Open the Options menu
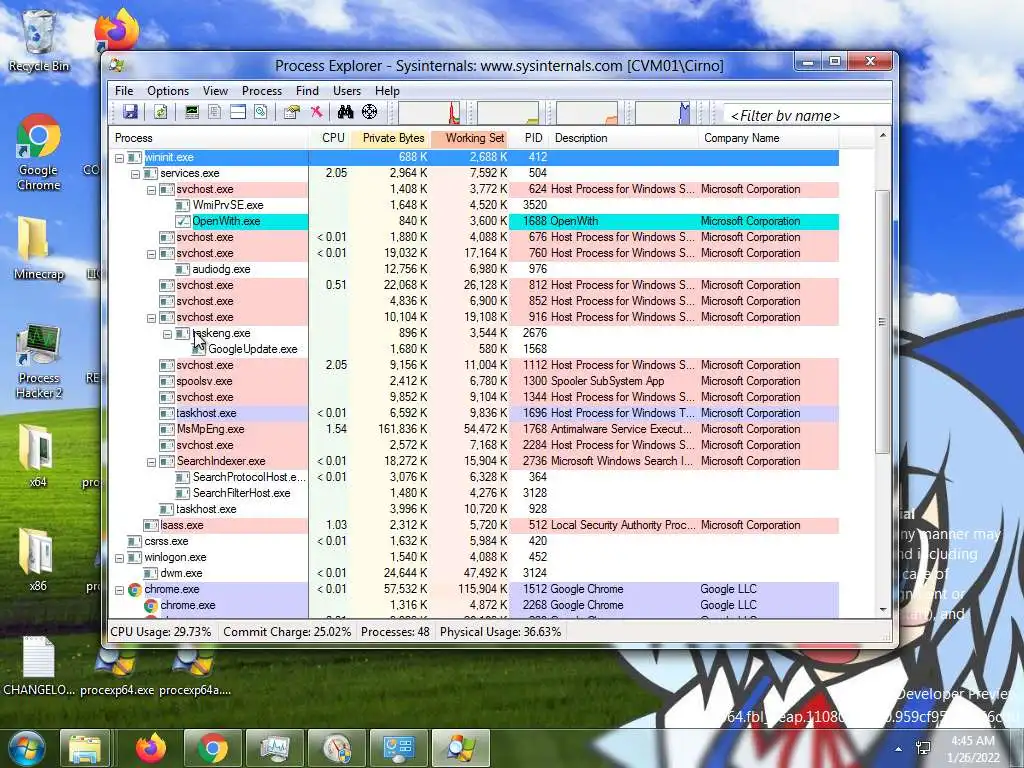 click(x=168, y=91)
